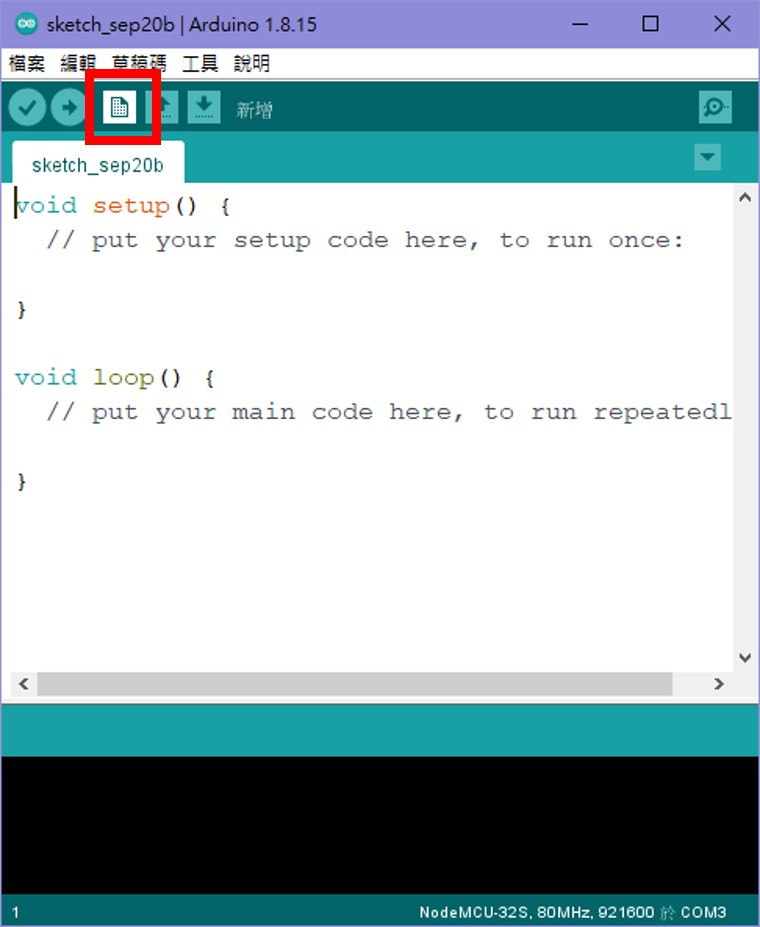Open the 說明 menu
The image size is (760, 927).
coord(252,63)
